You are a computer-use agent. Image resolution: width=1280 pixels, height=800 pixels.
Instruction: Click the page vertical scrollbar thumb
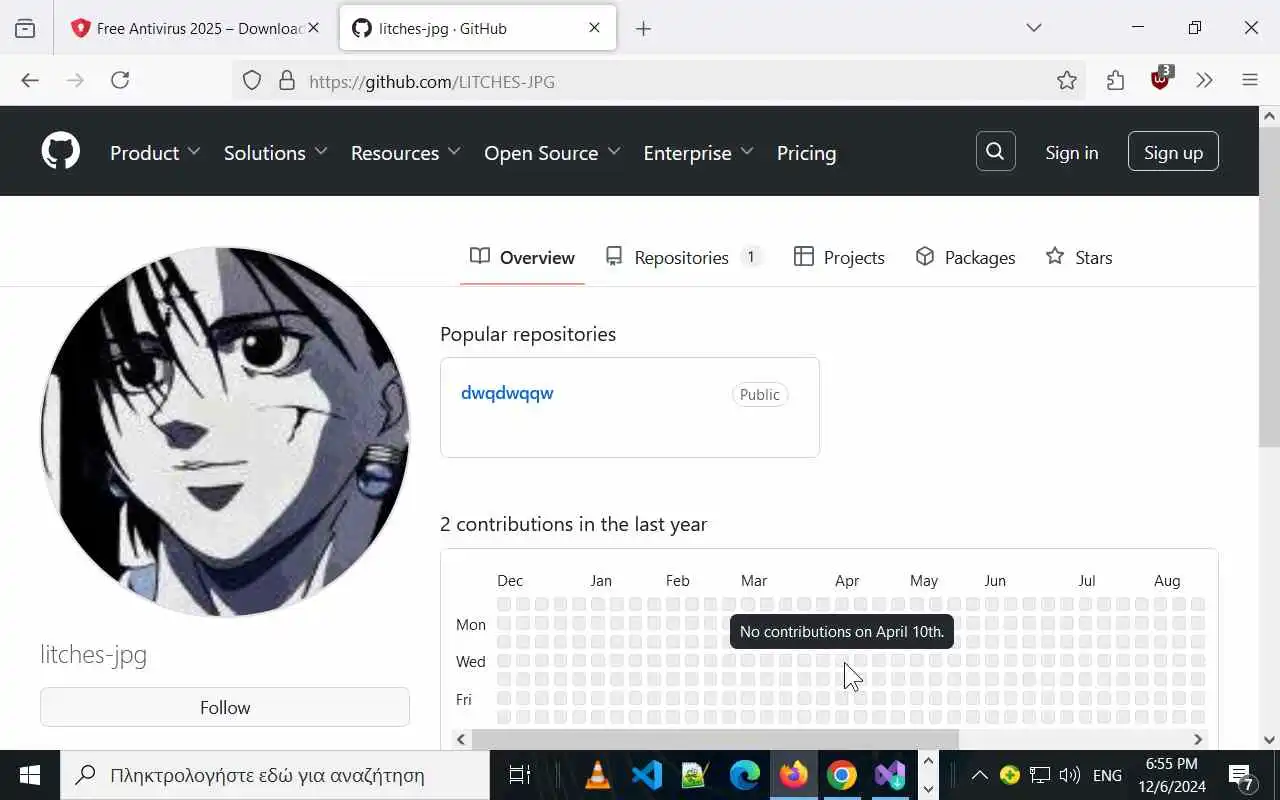click(1269, 288)
